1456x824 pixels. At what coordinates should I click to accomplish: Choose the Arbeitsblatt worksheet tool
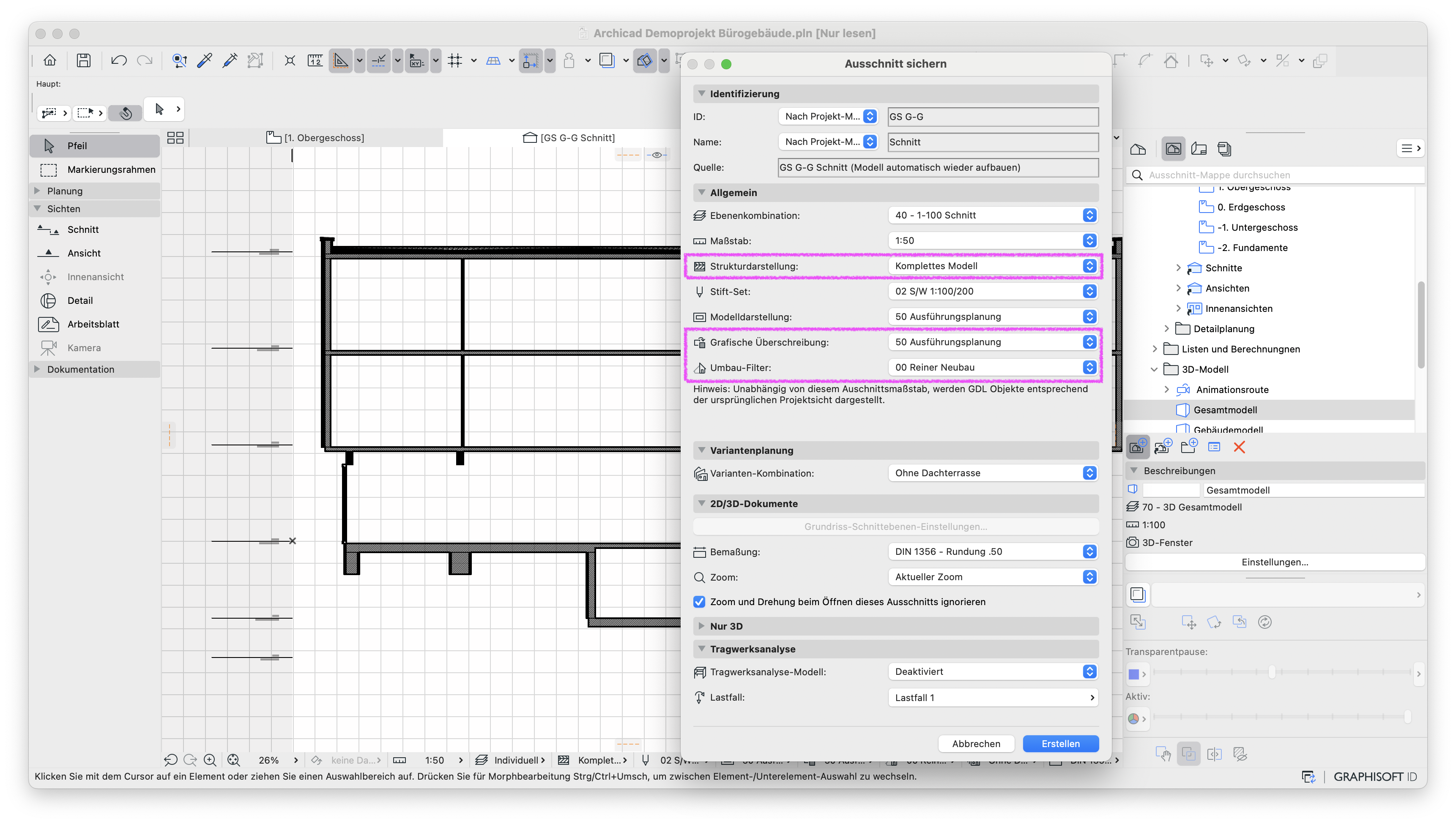(95, 324)
